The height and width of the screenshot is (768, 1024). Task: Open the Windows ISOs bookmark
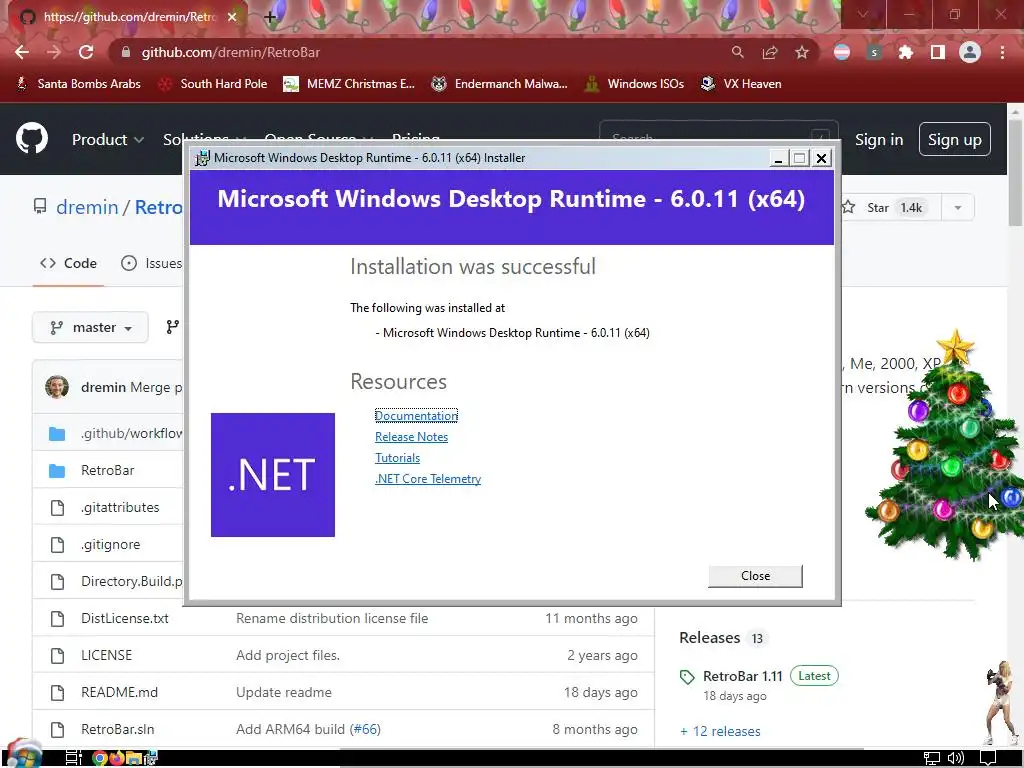tap(634, 84)
